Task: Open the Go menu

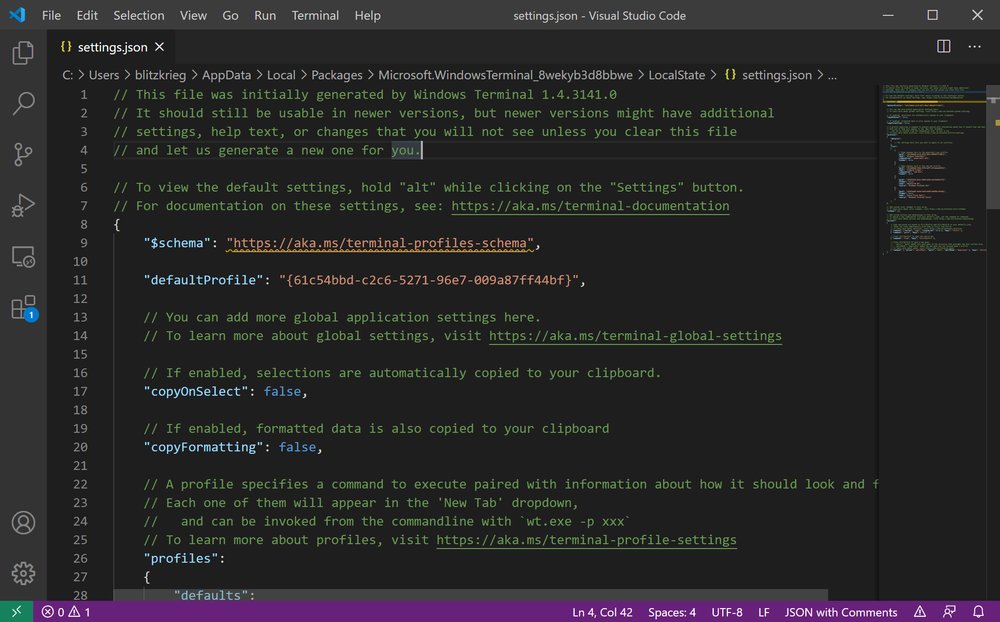Action: point(230,15)
